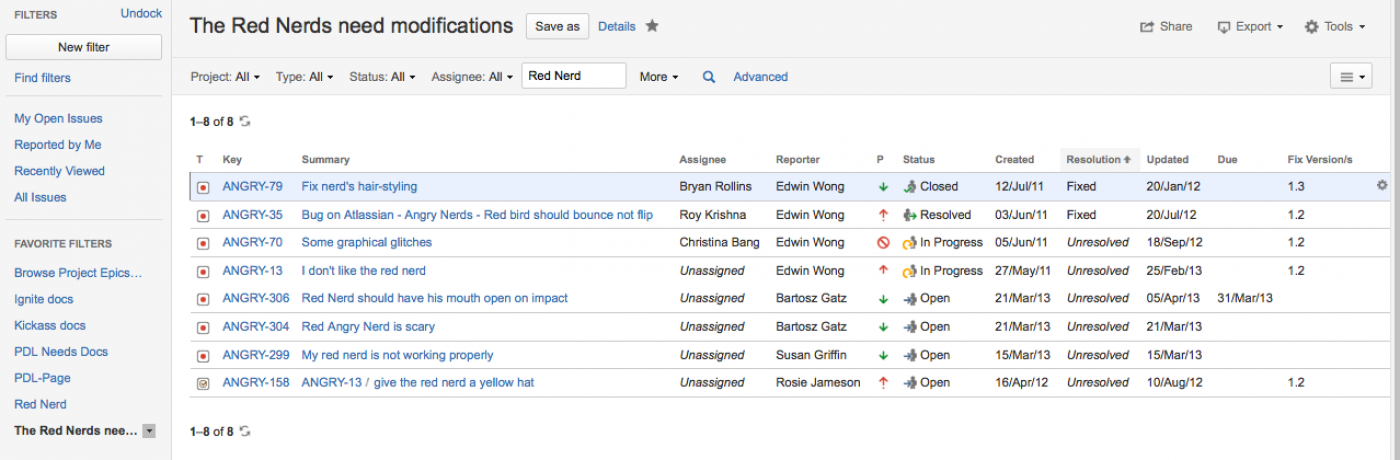
Task: Open gear actions for ANGRY-79 row
Action: click(1382, 185)
